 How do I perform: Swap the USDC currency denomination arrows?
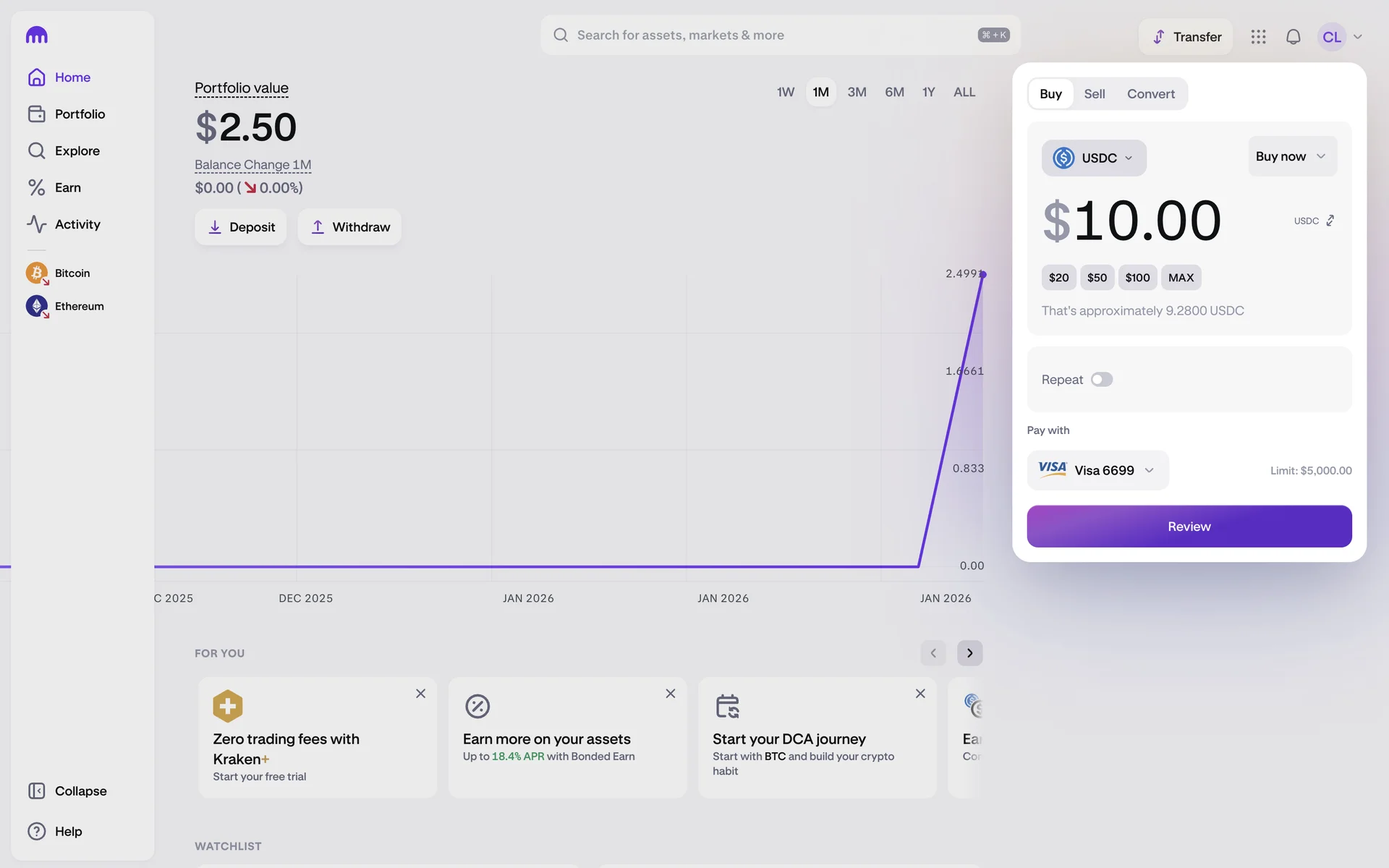(x=1330, y=221)
